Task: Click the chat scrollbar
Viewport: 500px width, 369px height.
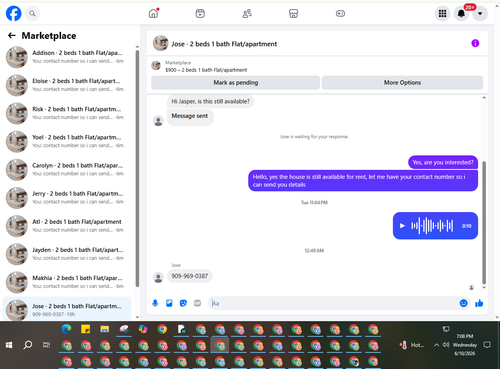Action: point(484,223)
